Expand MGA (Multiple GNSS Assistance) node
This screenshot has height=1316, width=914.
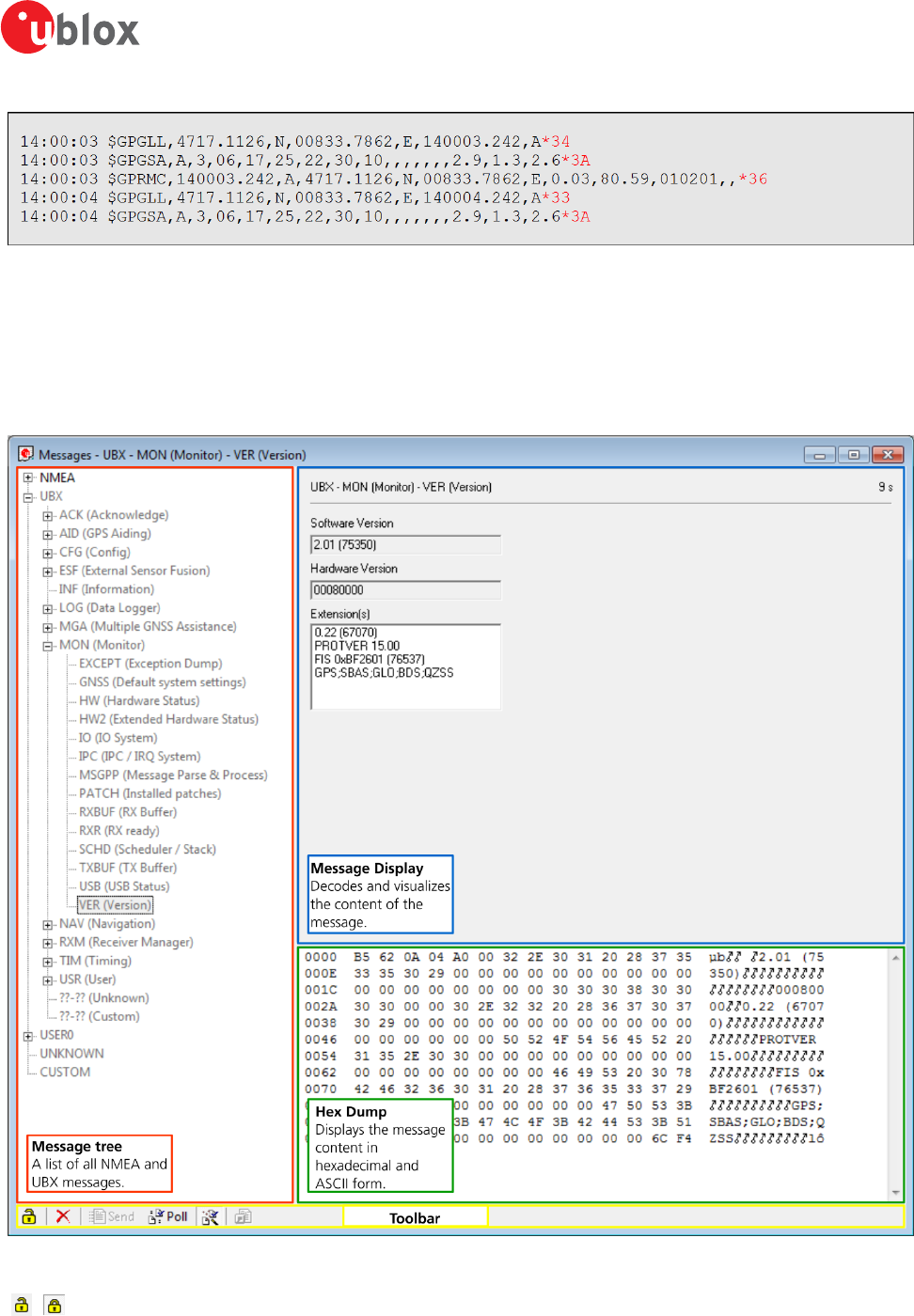click(48, 627)
